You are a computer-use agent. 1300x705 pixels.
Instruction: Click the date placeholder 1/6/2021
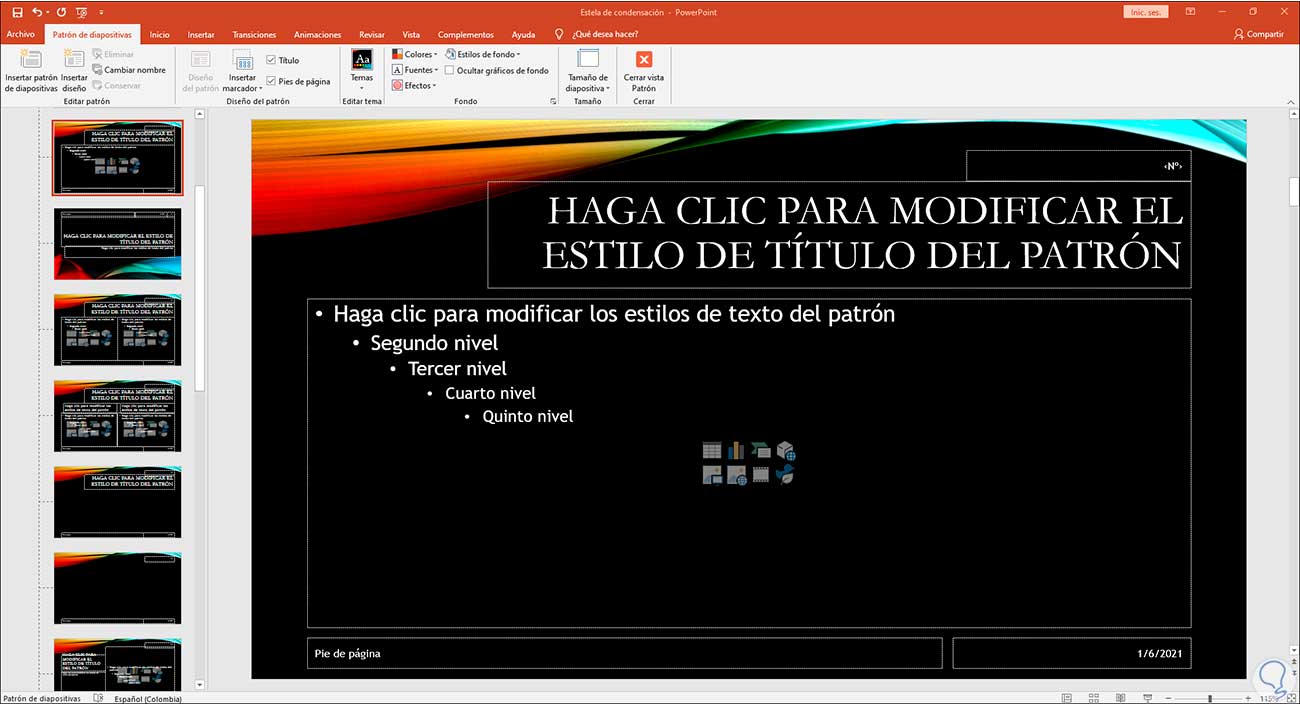1072,653
